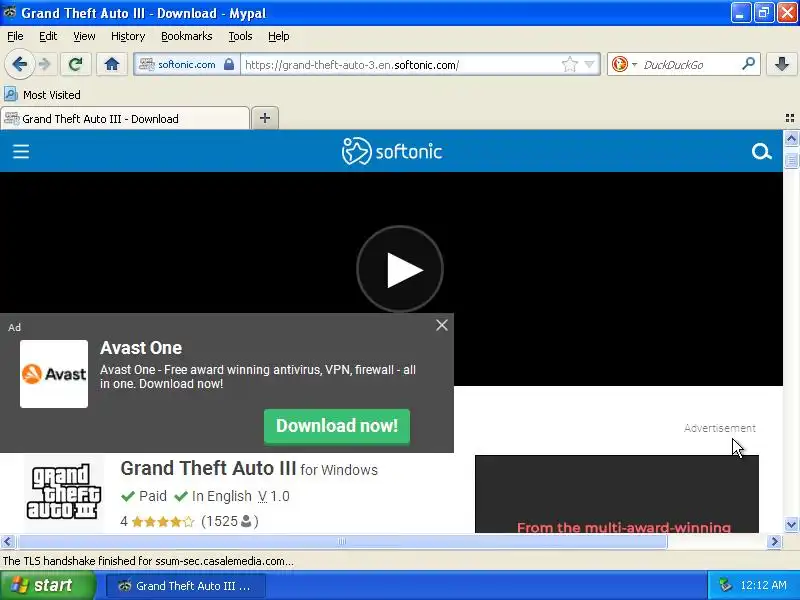
Task: Play the video
Action: pyautogui.click(x=400, y=269)
